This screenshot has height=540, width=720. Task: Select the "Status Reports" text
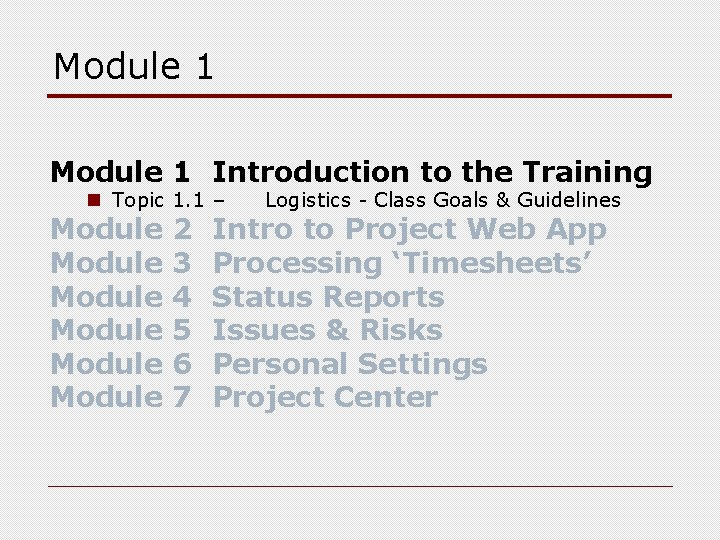[x=328, y=298]
